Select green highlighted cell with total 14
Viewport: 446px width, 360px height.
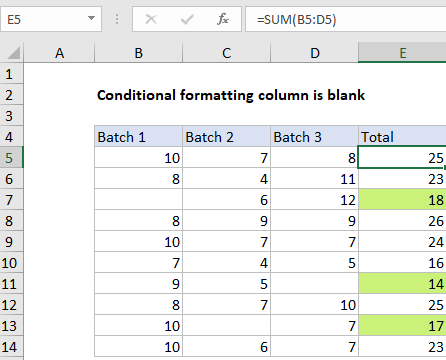pos(402,284)
